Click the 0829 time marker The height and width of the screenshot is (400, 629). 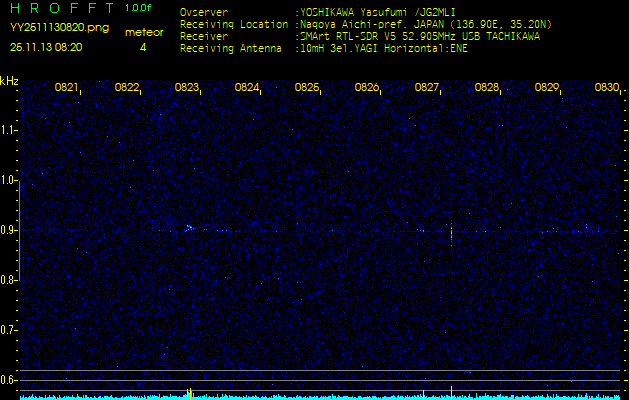pyautogui.click(x=546, y=87)
